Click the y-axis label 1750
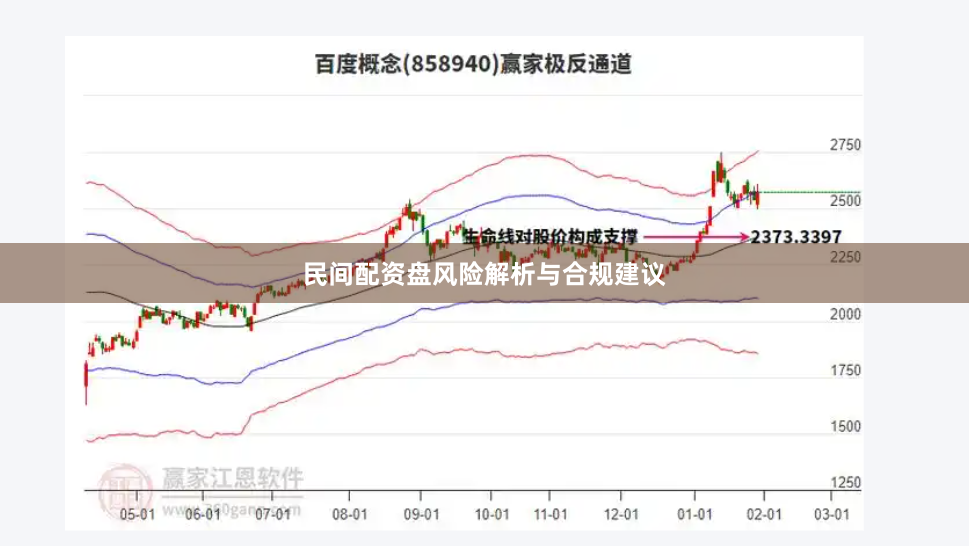The image size is (969, 546). pos(845,370)
